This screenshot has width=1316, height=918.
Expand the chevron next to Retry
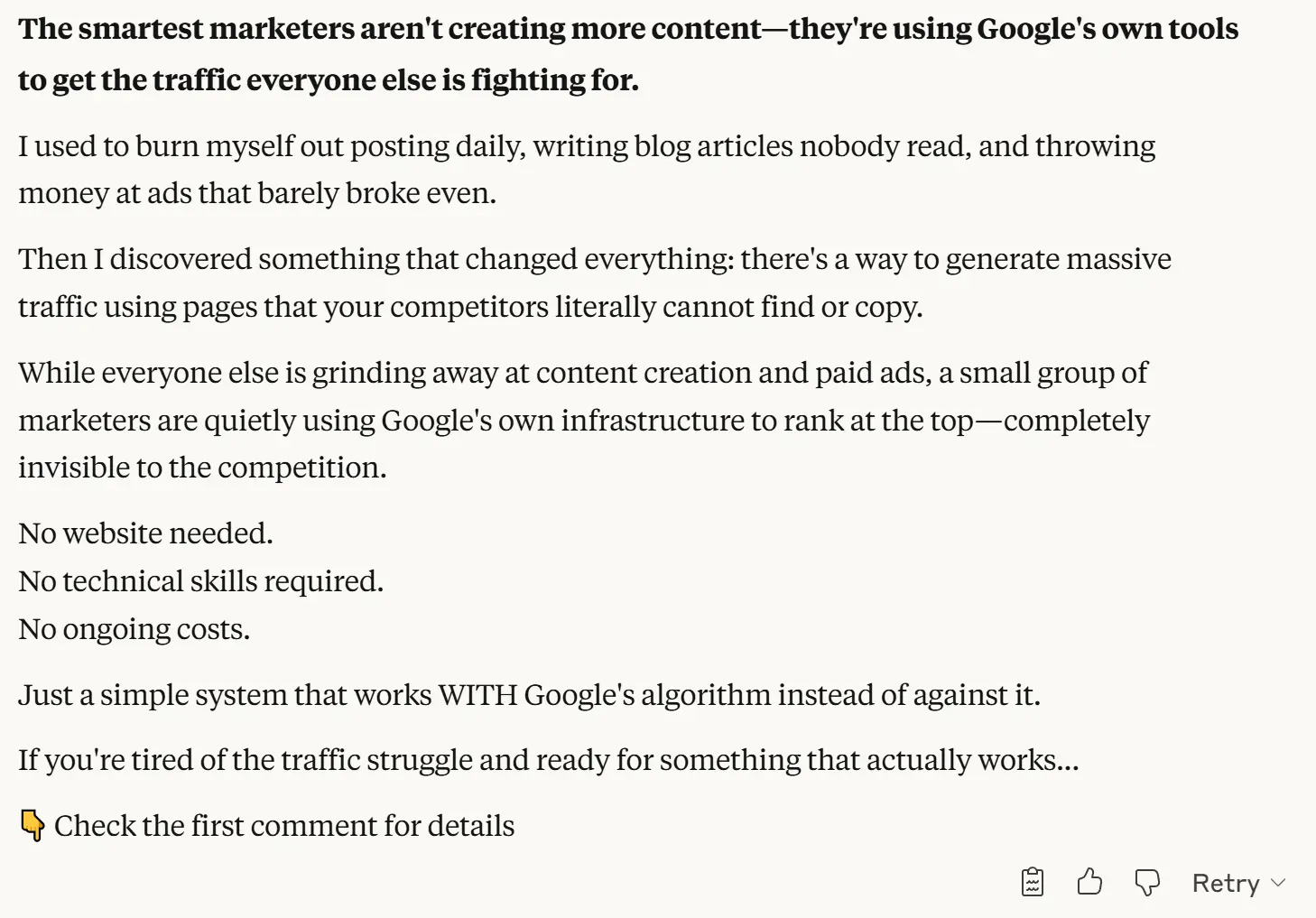click(1278, 883)
